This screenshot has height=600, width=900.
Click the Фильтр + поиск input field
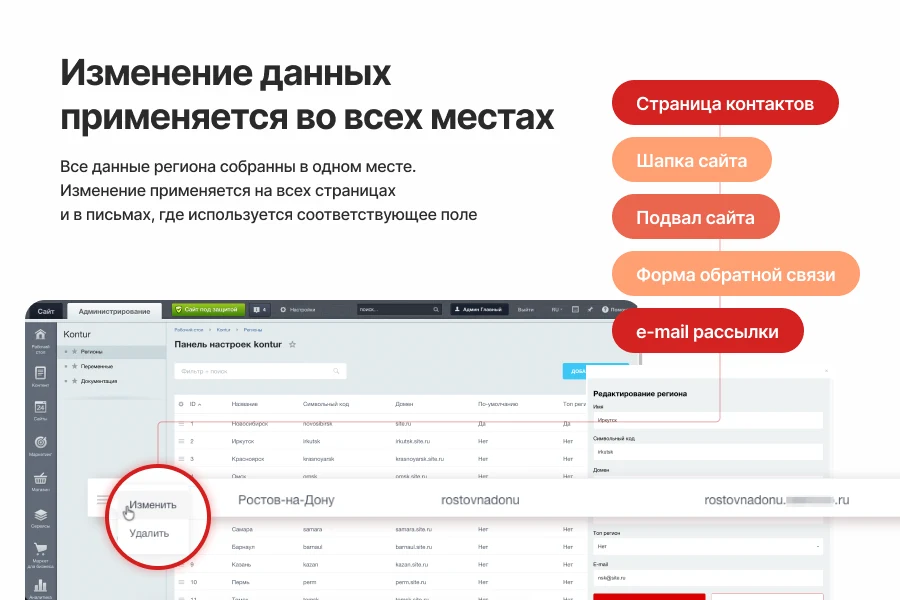260,371
